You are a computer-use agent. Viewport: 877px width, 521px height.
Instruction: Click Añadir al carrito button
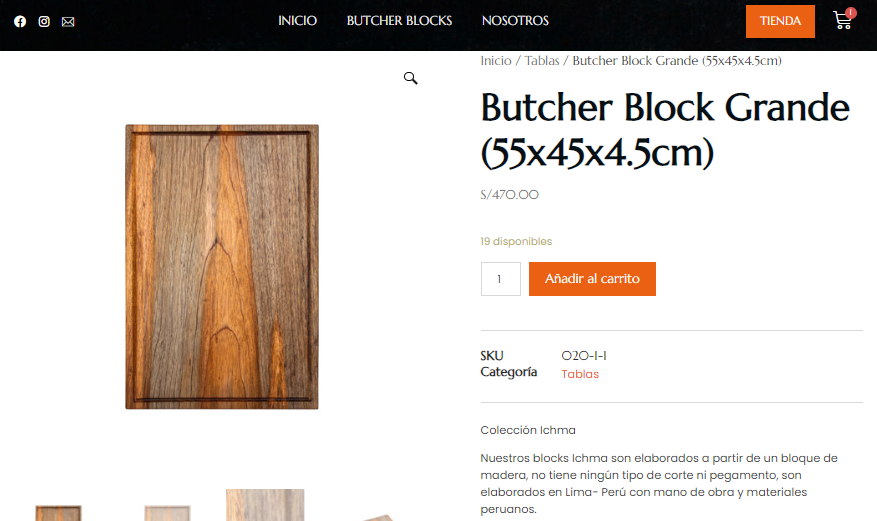coord(592,279)
